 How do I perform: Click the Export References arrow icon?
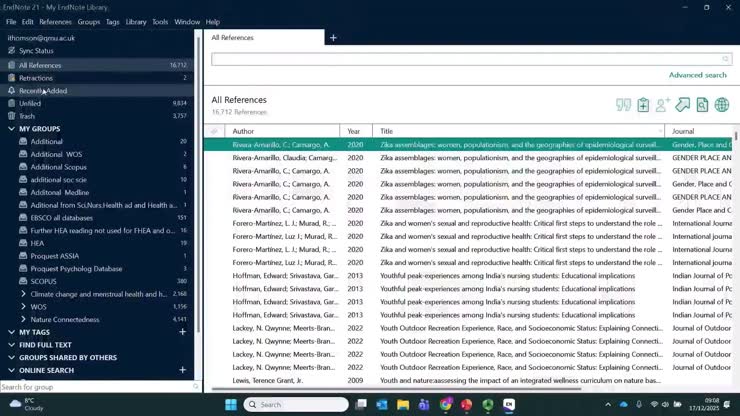pyautogui.click(x=682, y=105)
